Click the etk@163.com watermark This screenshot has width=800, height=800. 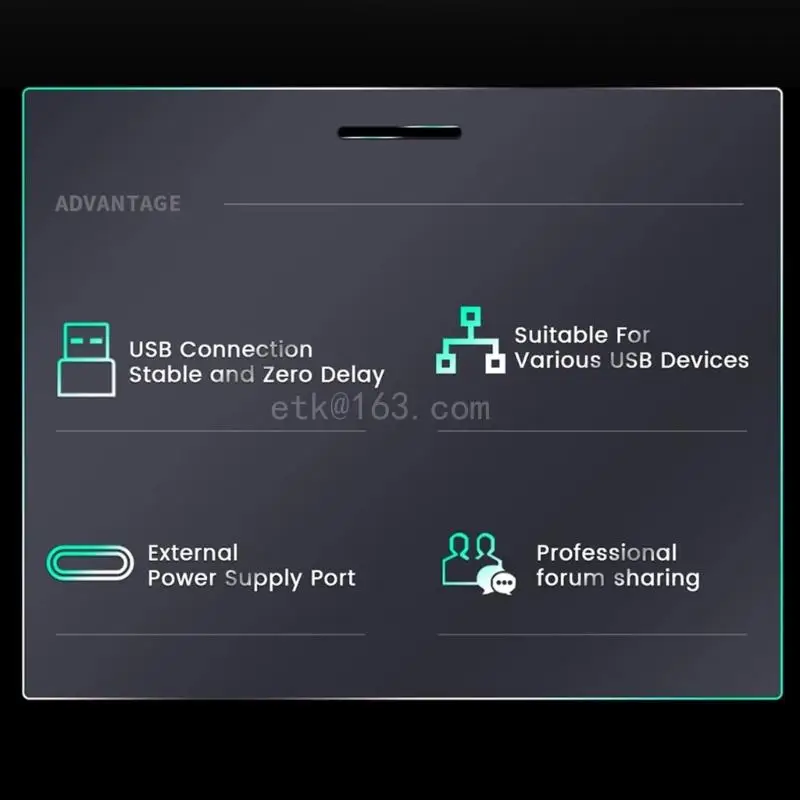(381, 408)
